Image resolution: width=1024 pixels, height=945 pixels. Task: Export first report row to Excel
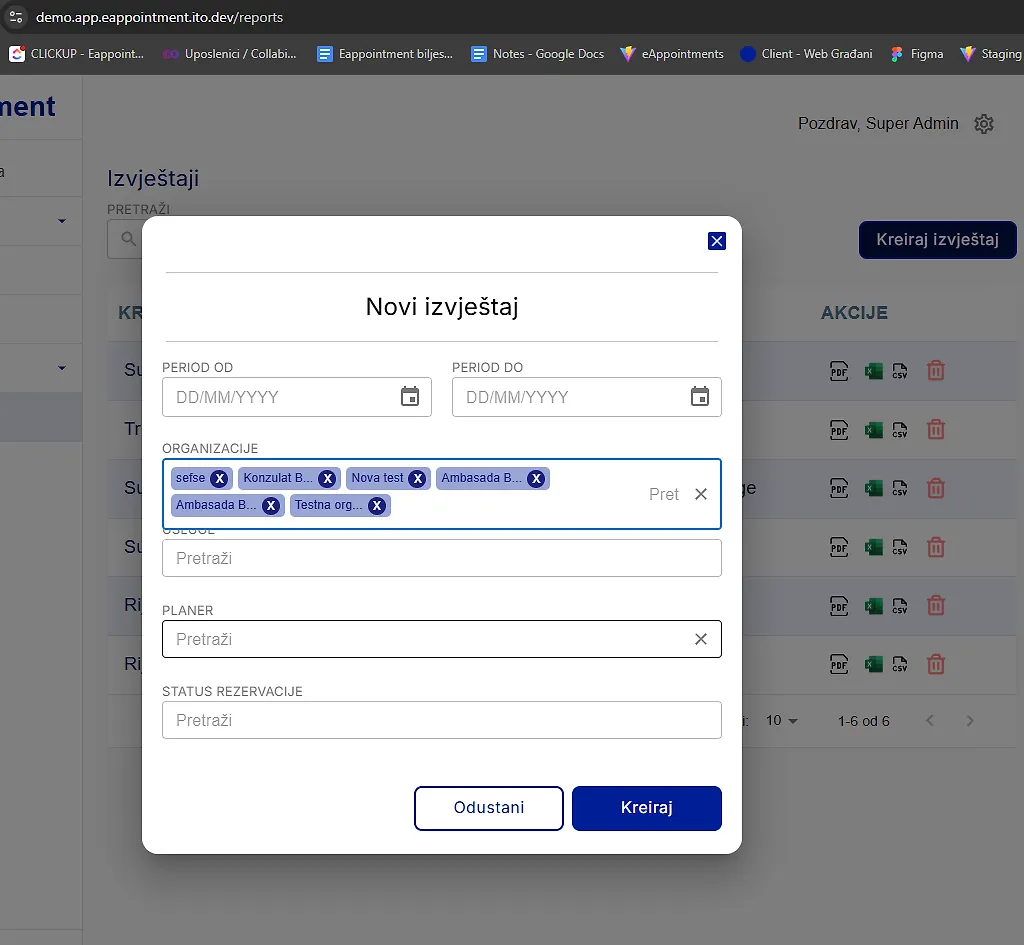pos(873,371)
